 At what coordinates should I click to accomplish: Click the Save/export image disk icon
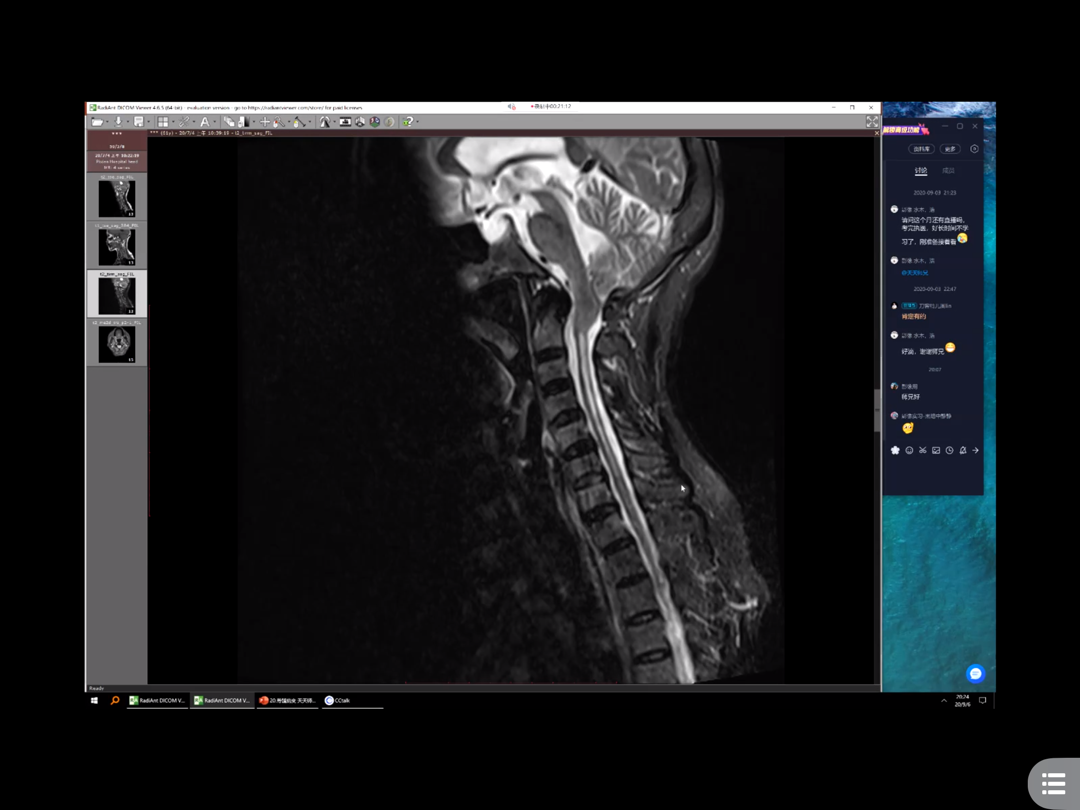(x=138, y=122)
